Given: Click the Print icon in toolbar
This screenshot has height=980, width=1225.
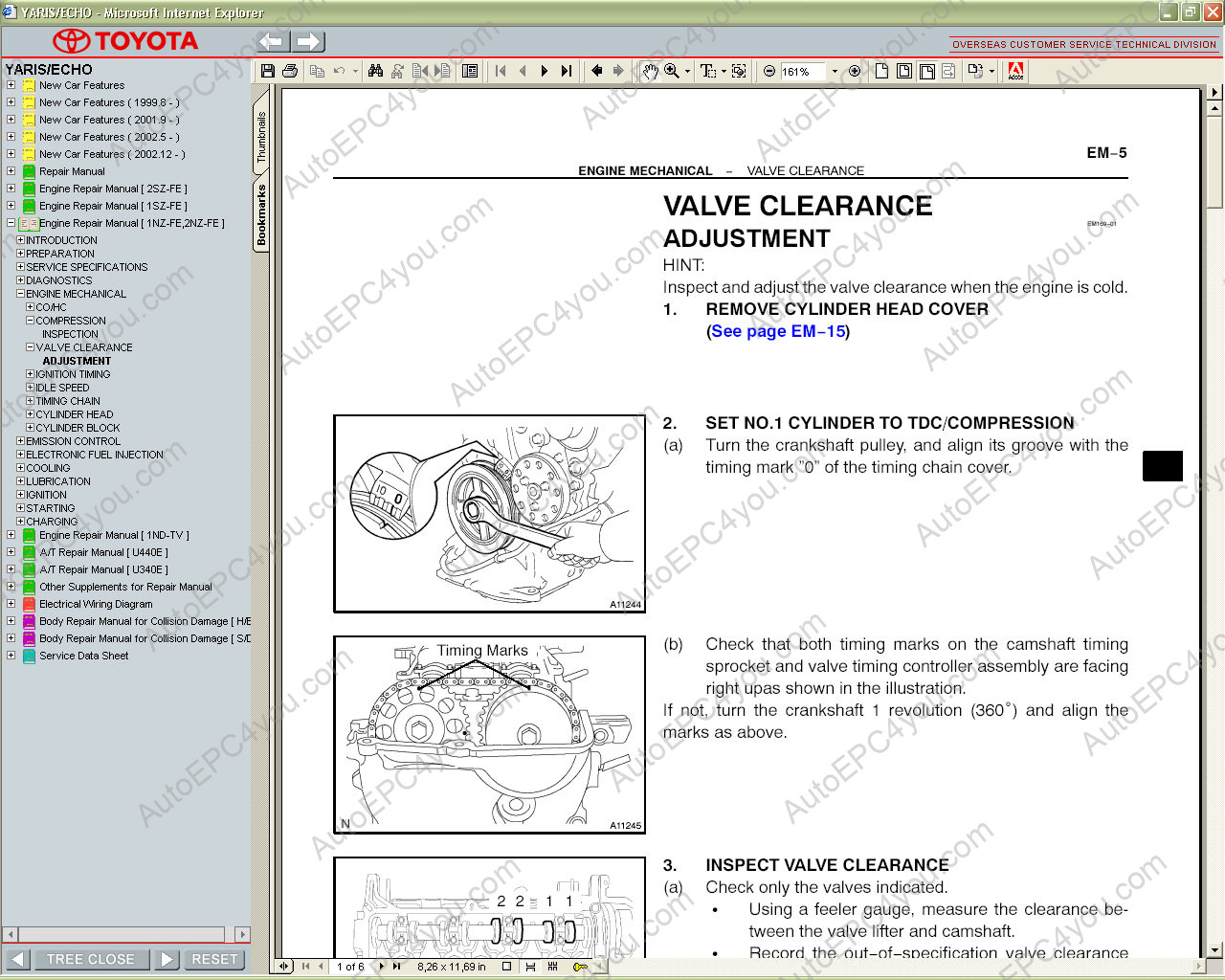Looking at the screenshot, I should pos(290,71).
